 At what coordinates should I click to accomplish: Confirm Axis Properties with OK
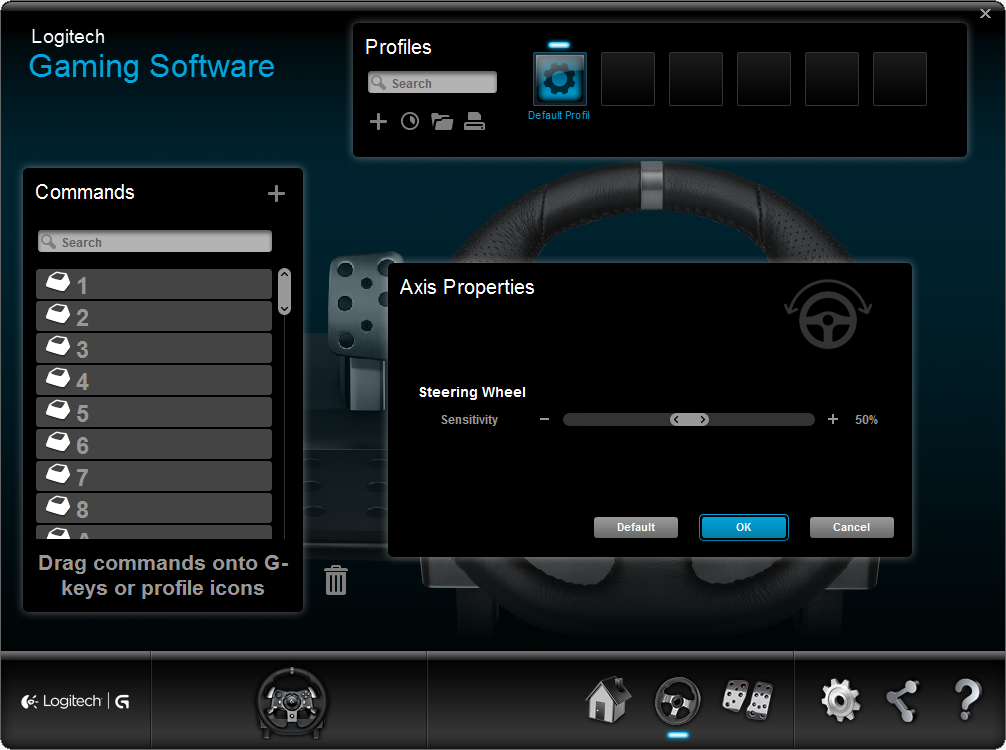click(744, 527)
